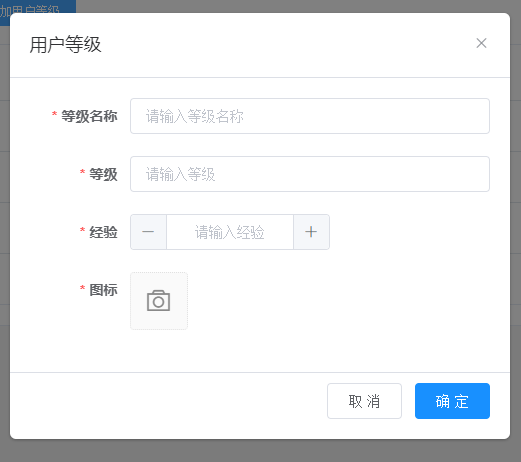Increase 经验 value with the plus button
The image size is (521, 462).
(x=311, y=232)
